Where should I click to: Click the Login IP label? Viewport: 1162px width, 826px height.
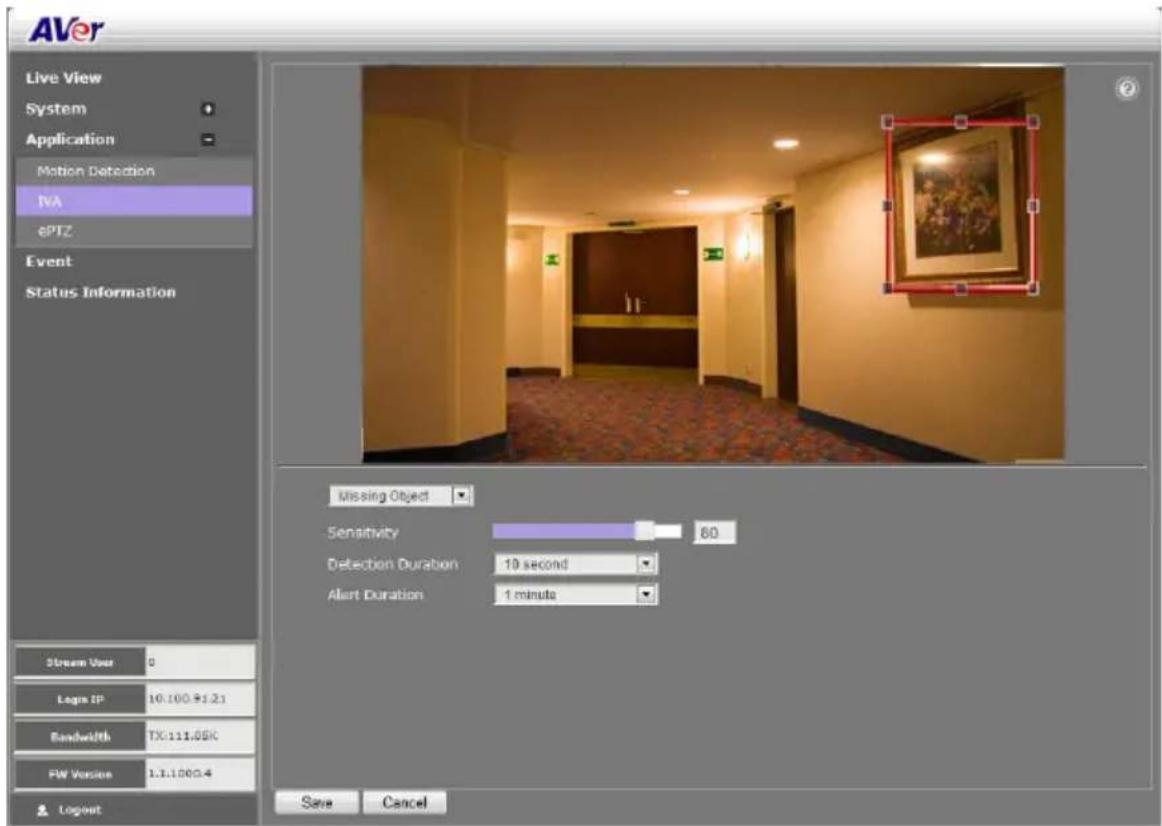pyautogui.click(x=80, y=699)
